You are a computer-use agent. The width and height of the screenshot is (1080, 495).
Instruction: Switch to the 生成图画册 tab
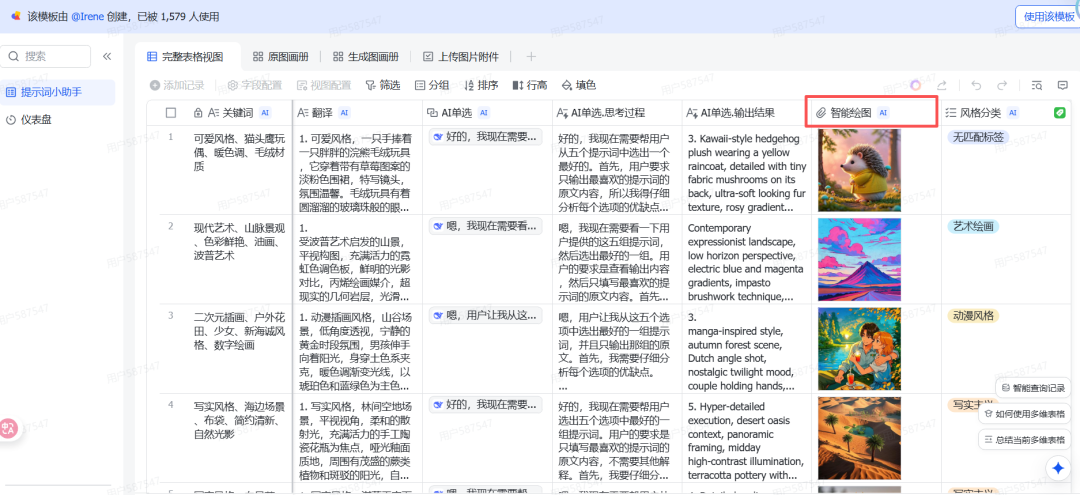coord(366,56)
